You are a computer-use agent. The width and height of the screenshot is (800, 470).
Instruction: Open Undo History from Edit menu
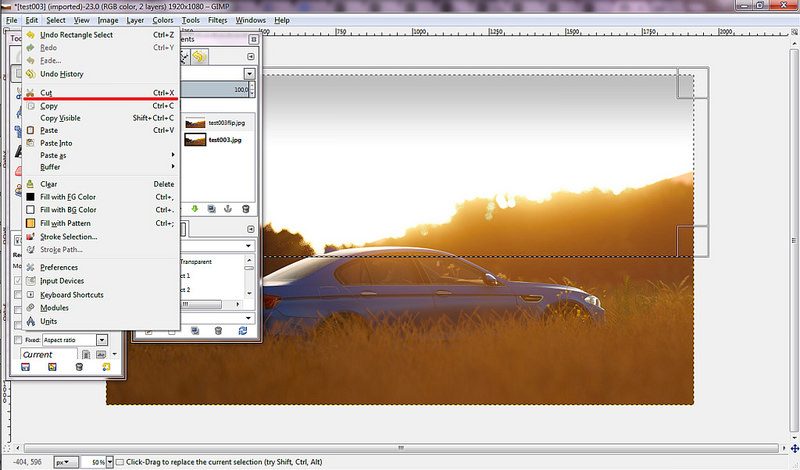click(101, 74)
